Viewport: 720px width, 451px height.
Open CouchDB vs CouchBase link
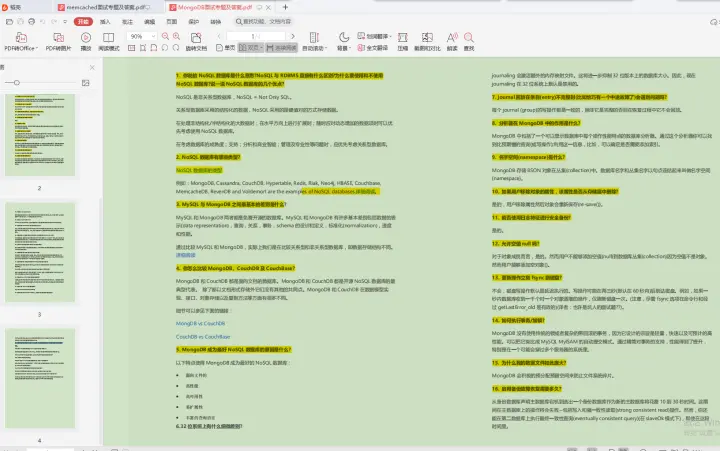[203, 337]
